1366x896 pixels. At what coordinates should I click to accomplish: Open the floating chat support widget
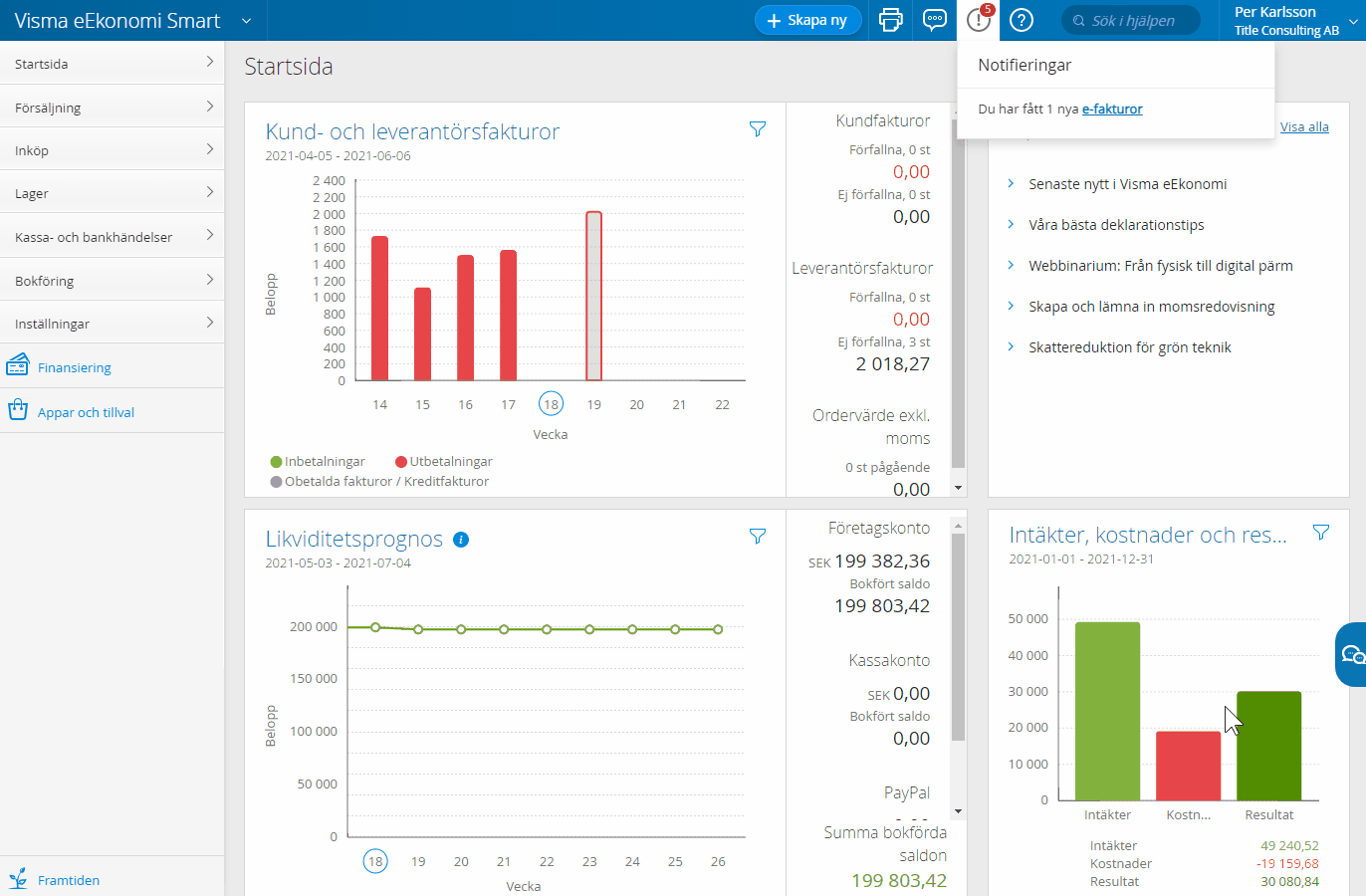(1351, 654)
